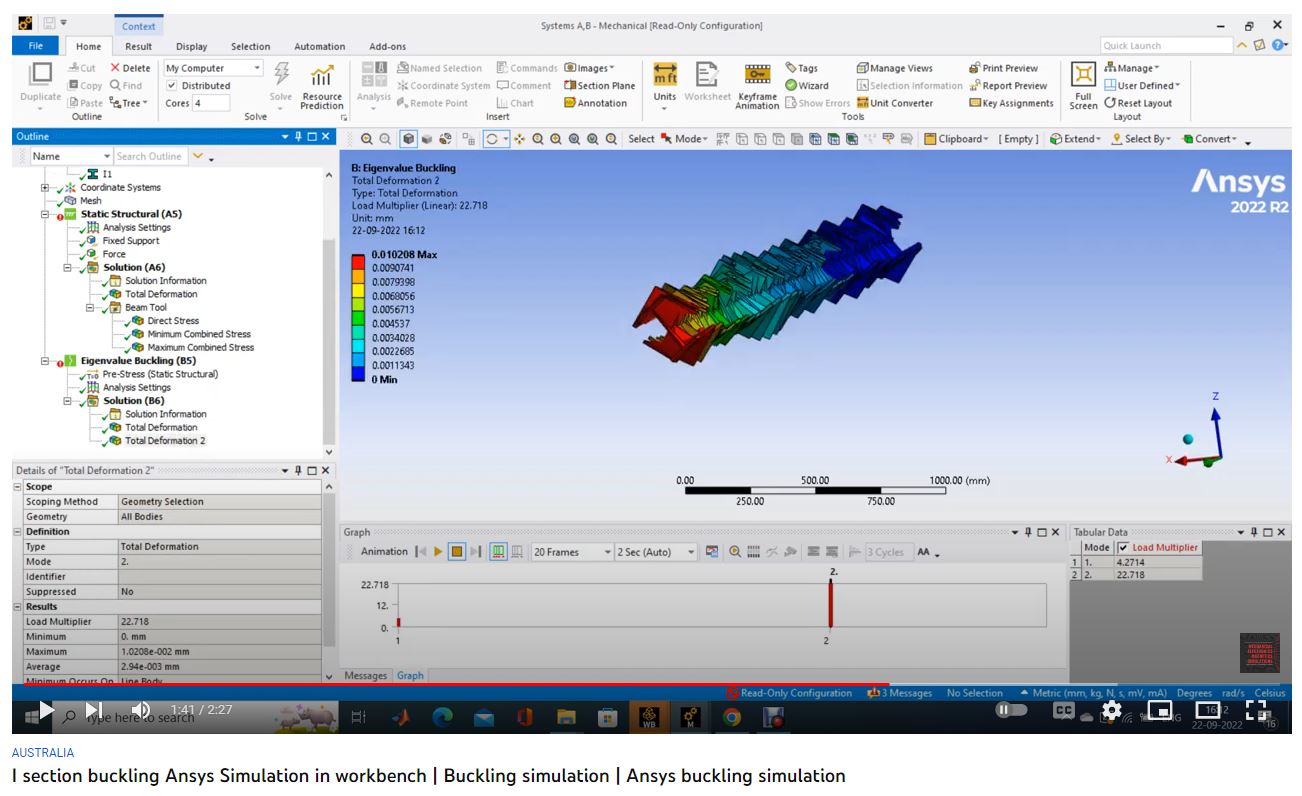
Task: Open the Automation ribbon tab
Action: click(x=319, y=46)
